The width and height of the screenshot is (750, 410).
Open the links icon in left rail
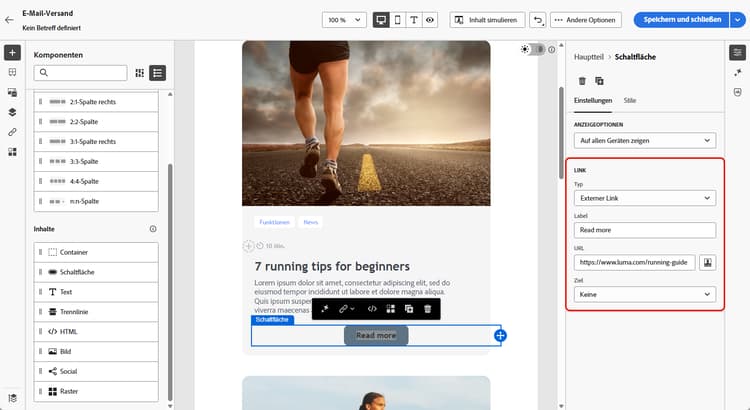point(12,132)
